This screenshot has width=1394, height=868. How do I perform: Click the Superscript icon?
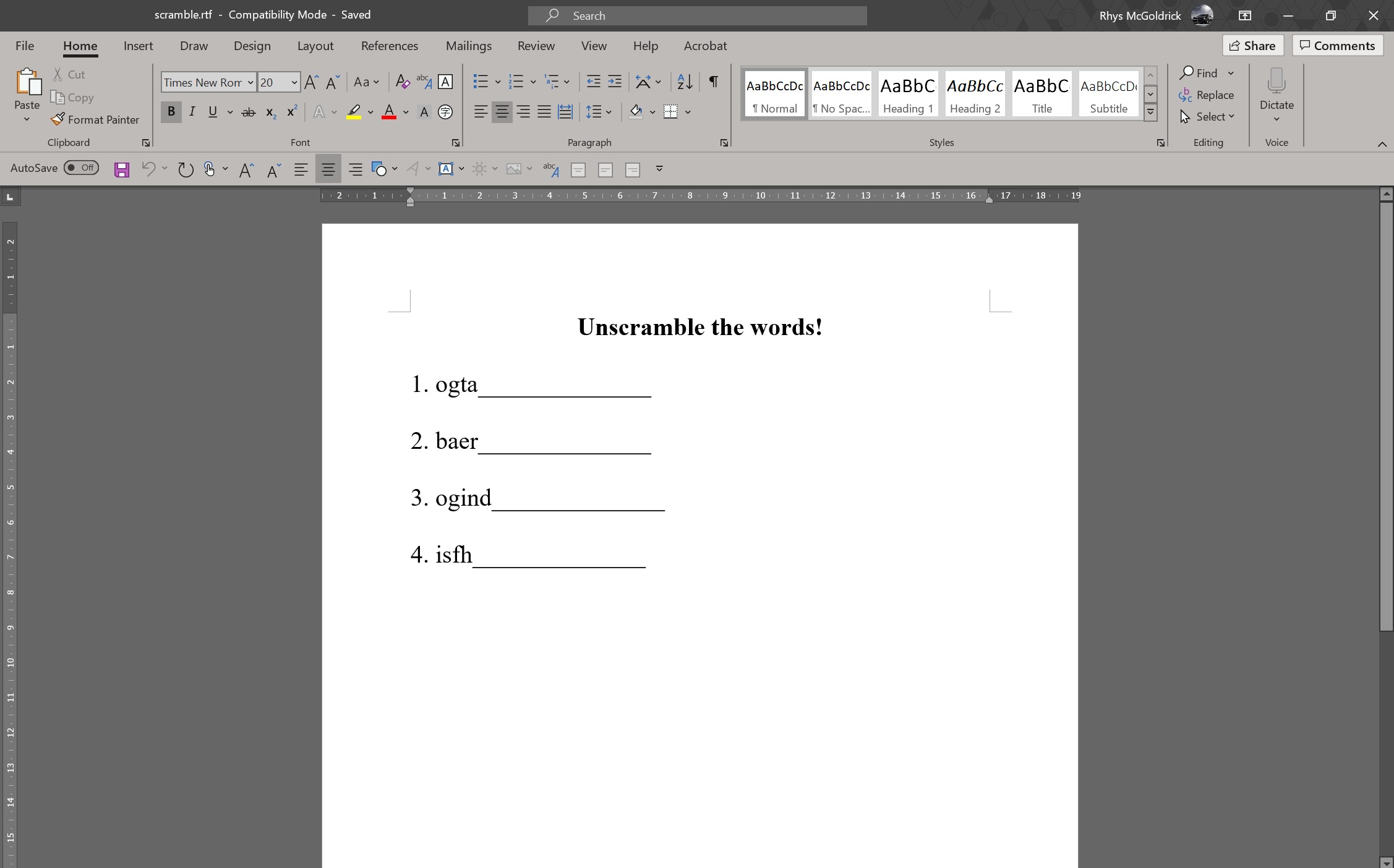tap(292, 112)
